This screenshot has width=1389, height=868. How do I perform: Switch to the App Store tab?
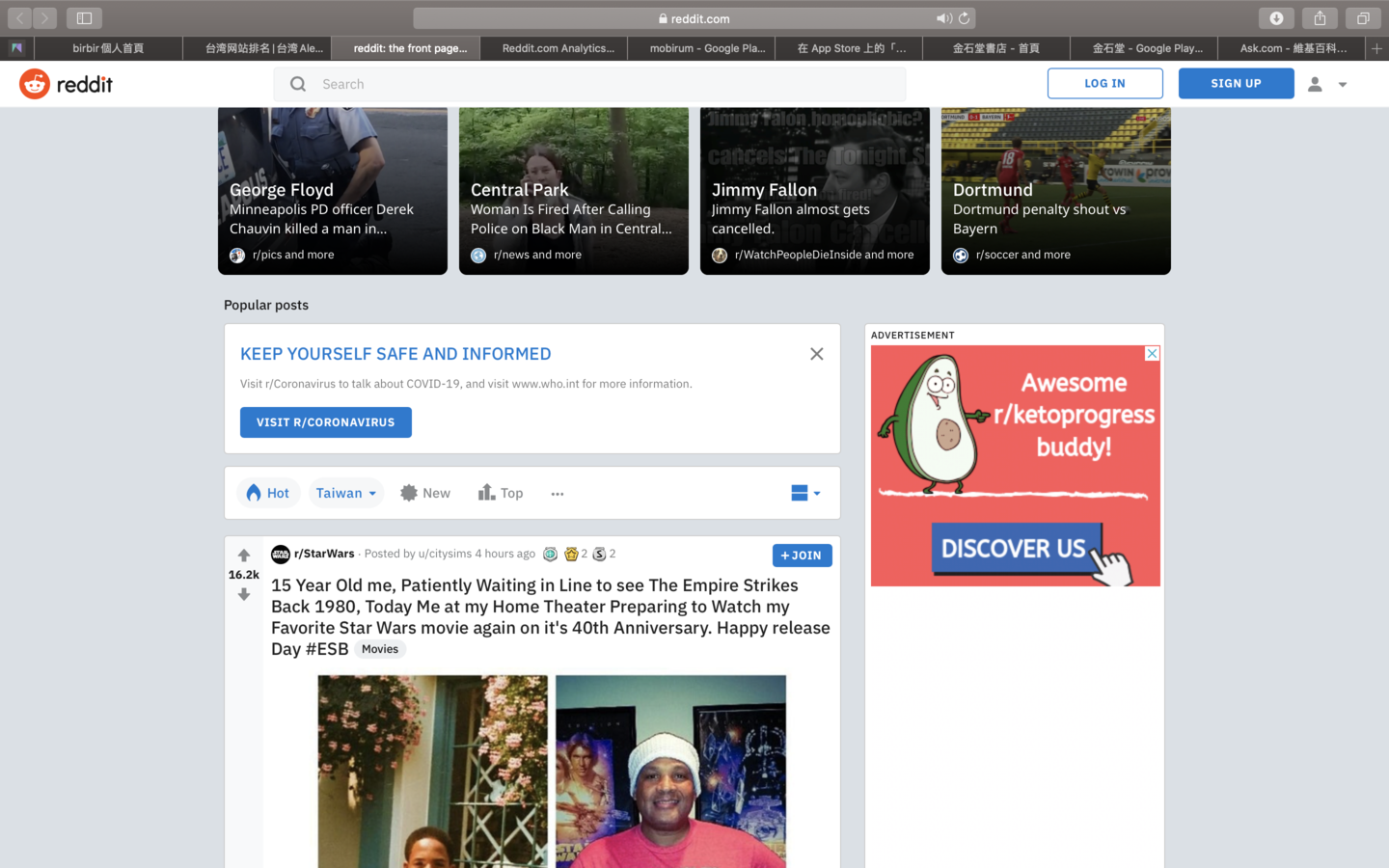coord(851,48)
